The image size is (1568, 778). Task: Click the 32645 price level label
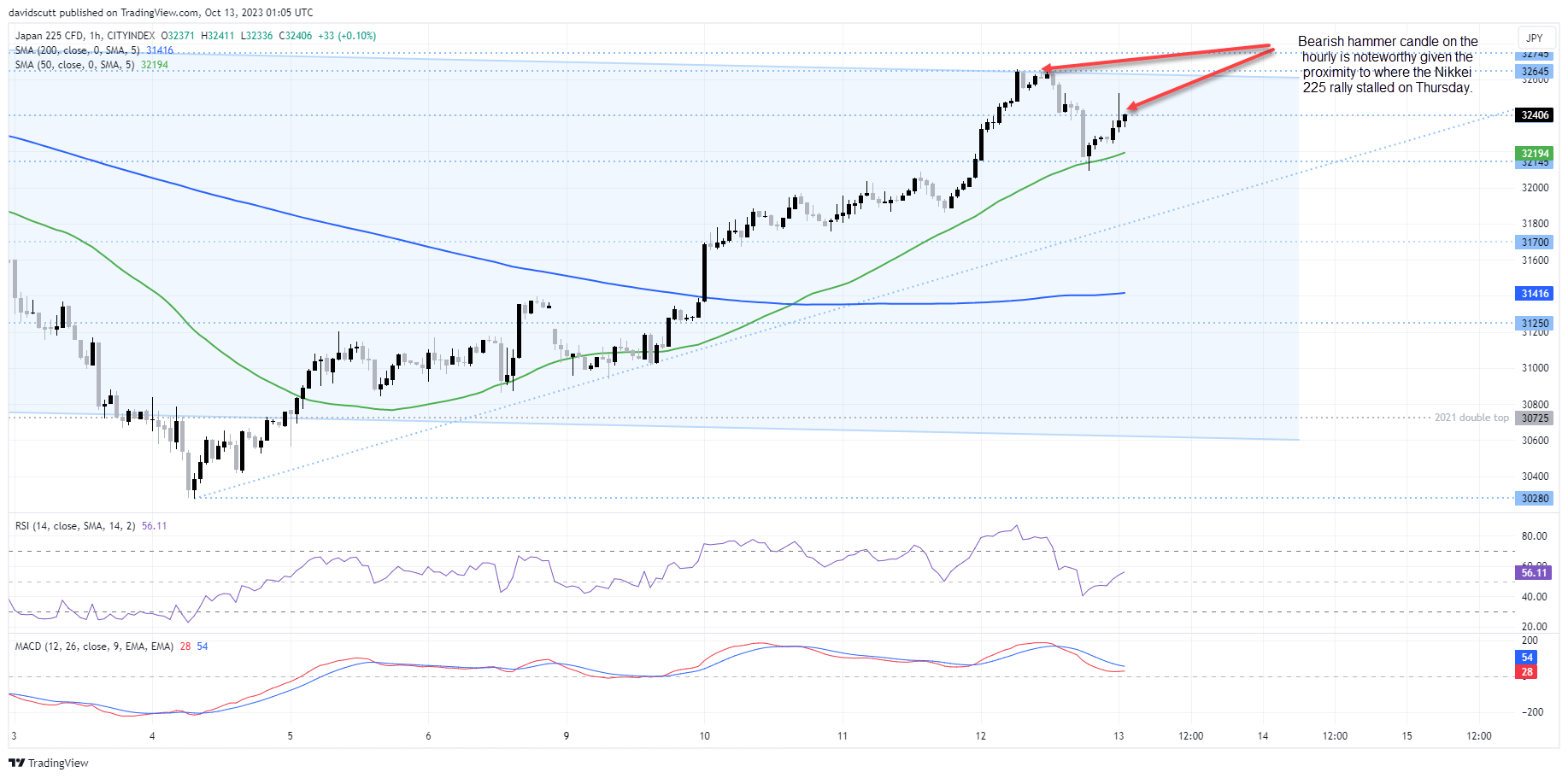point(1535,72)
